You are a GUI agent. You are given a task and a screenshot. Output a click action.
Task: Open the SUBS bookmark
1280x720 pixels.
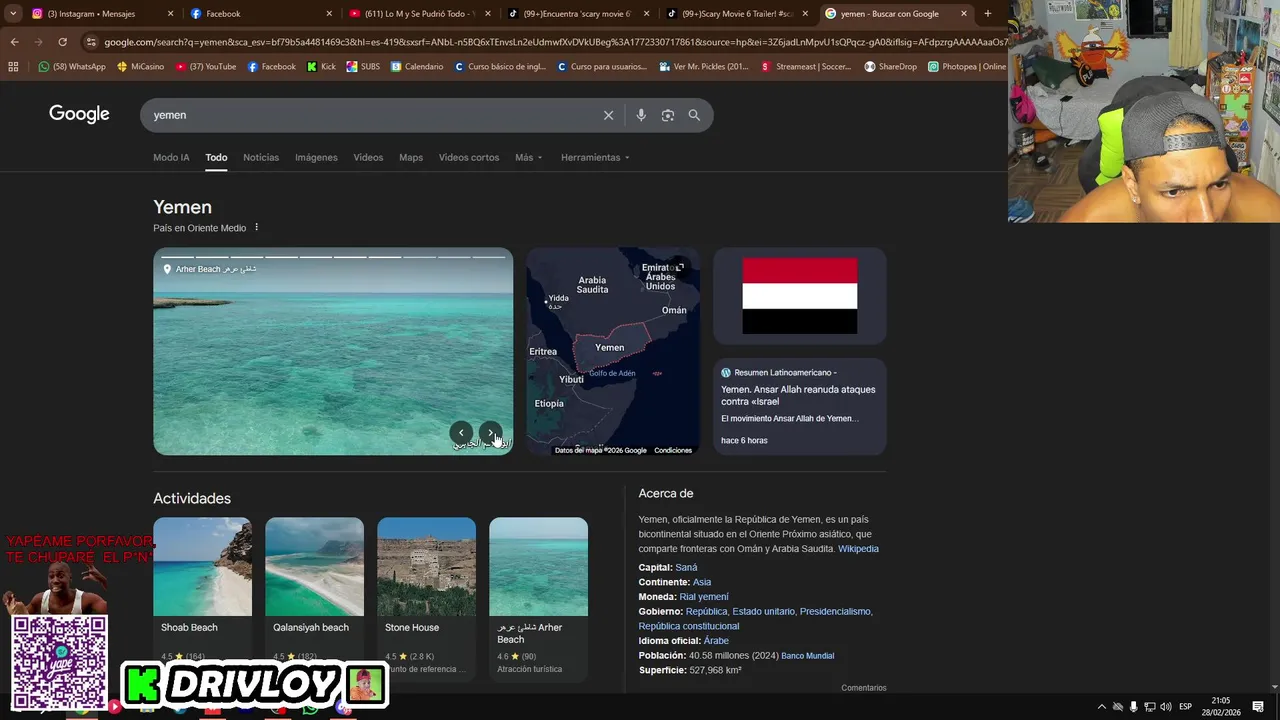(363, 67)
